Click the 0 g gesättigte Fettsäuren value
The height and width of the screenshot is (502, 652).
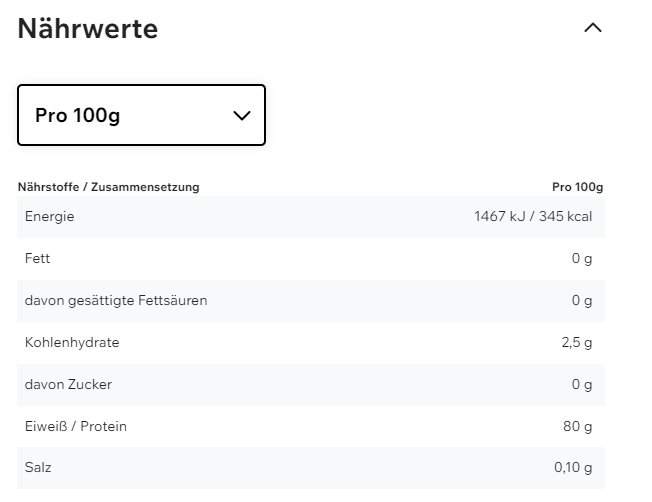[582, 301]
